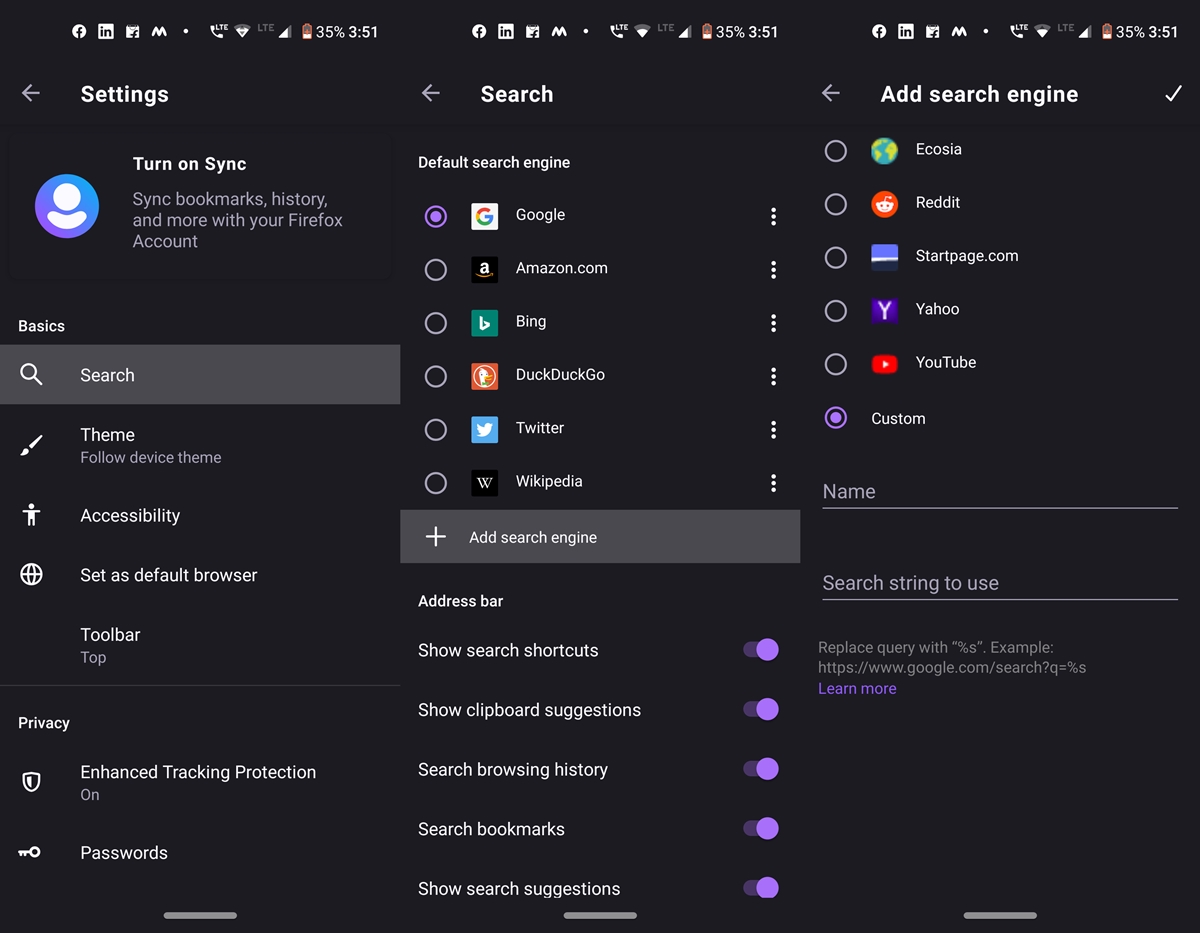The image size is (1200, 933).
Task: Toggle Show search shortcuts switch
Action: (761, 650)
